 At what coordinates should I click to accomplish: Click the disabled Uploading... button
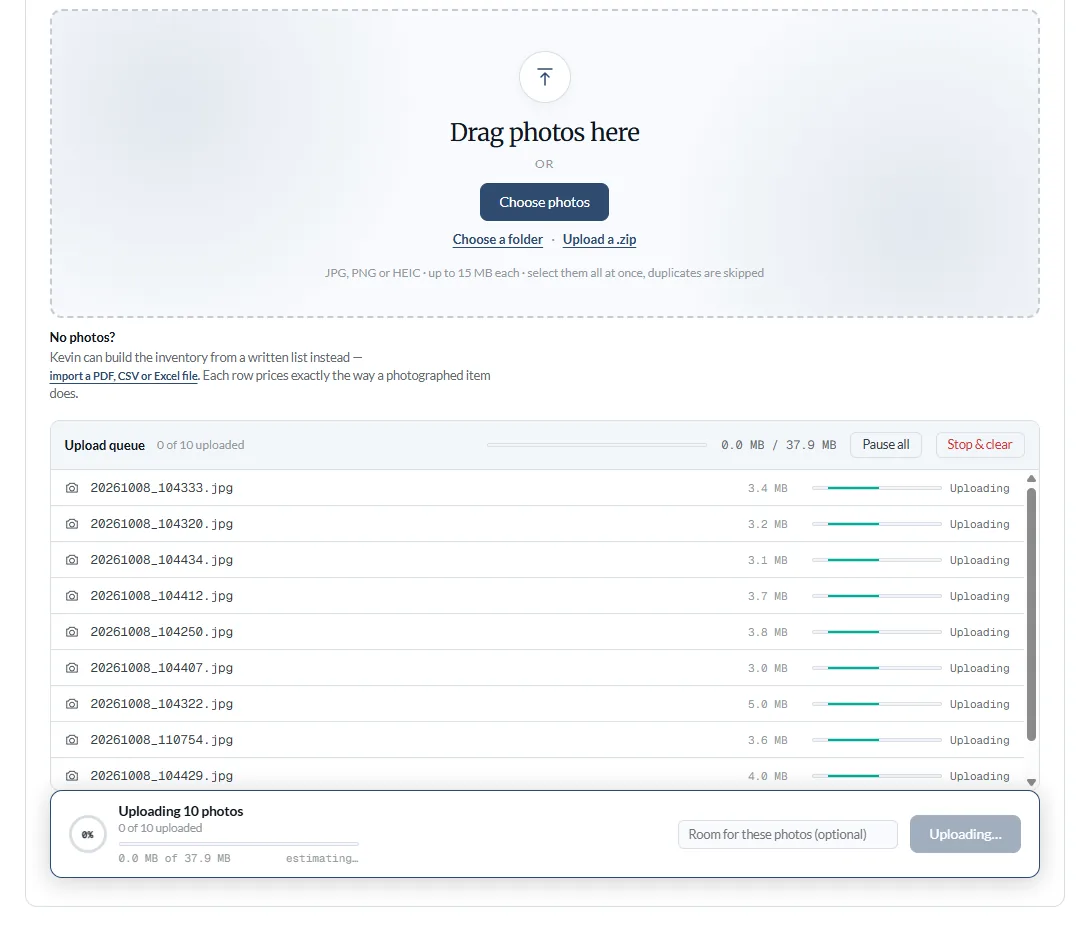965,834
